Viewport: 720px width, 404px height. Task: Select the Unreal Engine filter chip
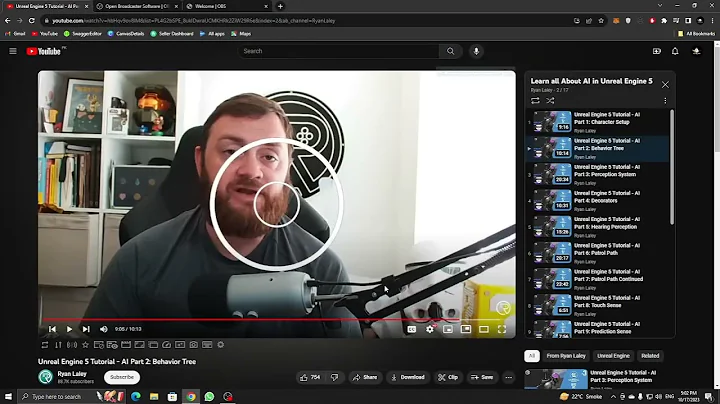point(613,356)
